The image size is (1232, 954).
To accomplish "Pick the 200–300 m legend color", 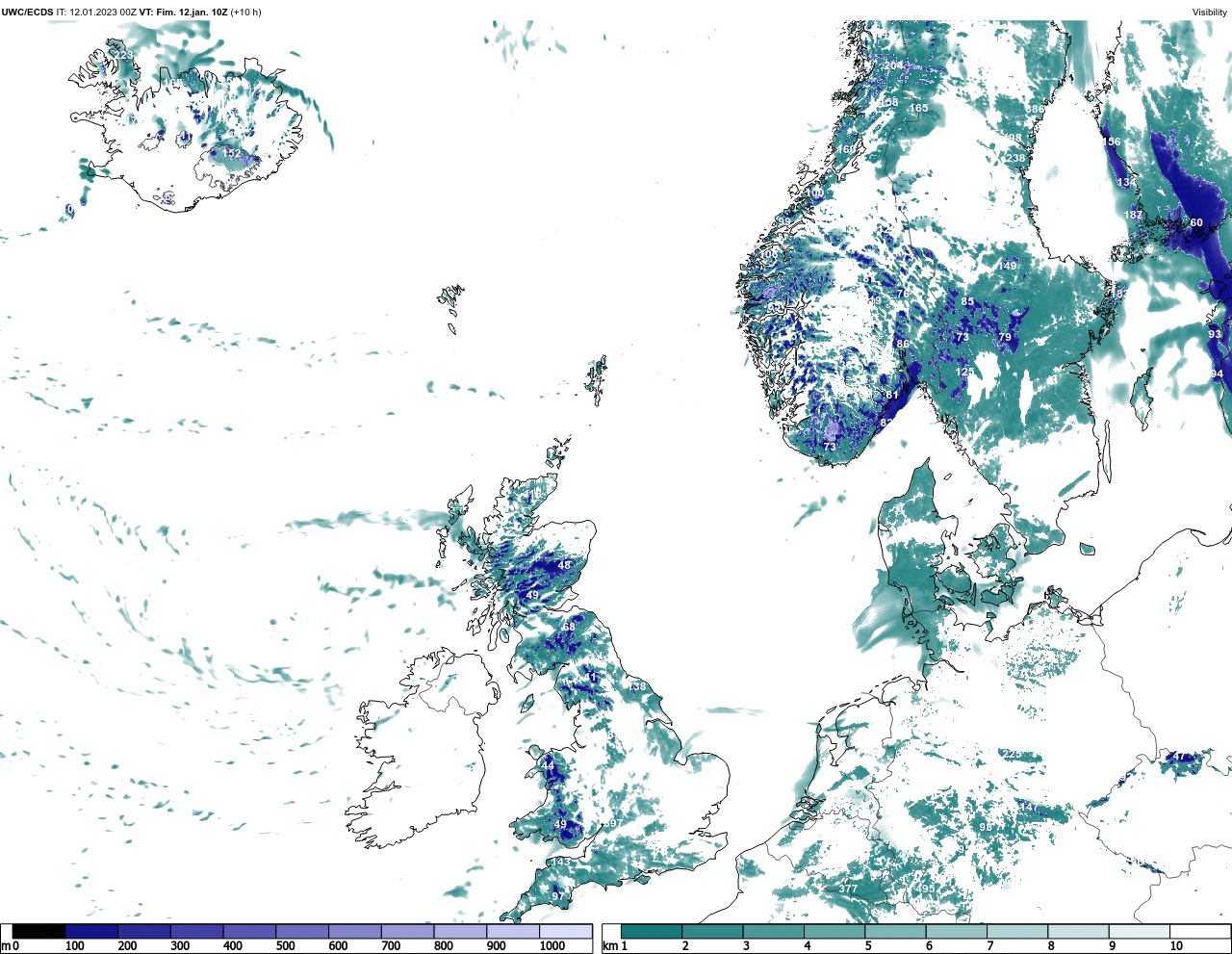I will [x=144, y=932].
